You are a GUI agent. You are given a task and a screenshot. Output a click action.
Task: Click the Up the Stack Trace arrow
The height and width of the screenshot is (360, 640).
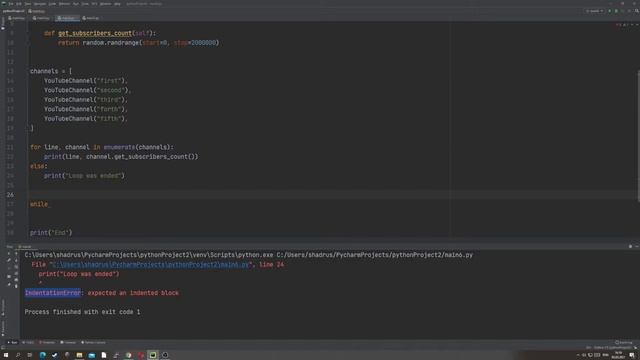(16, 254)
